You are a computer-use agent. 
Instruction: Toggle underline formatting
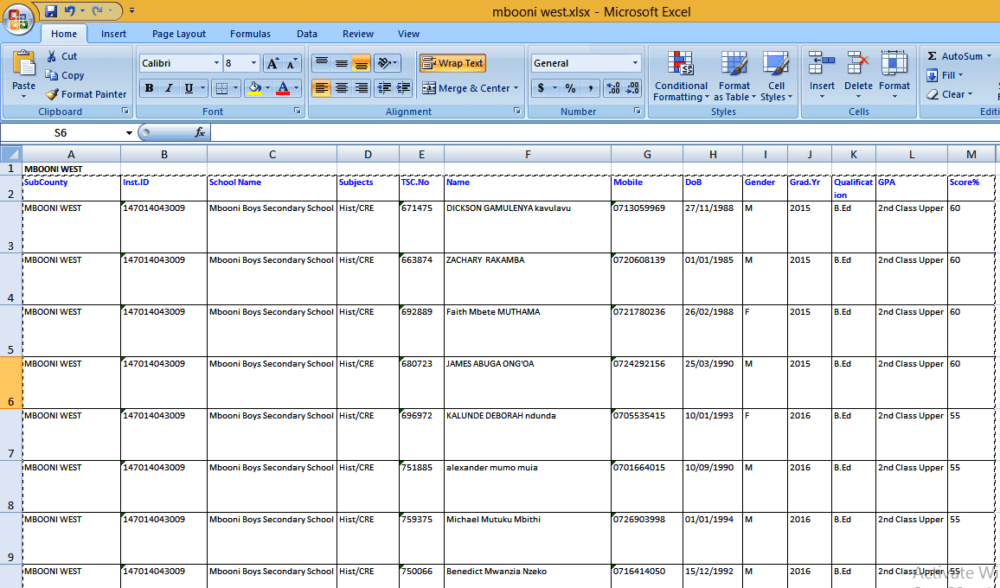tap(188, 88)
